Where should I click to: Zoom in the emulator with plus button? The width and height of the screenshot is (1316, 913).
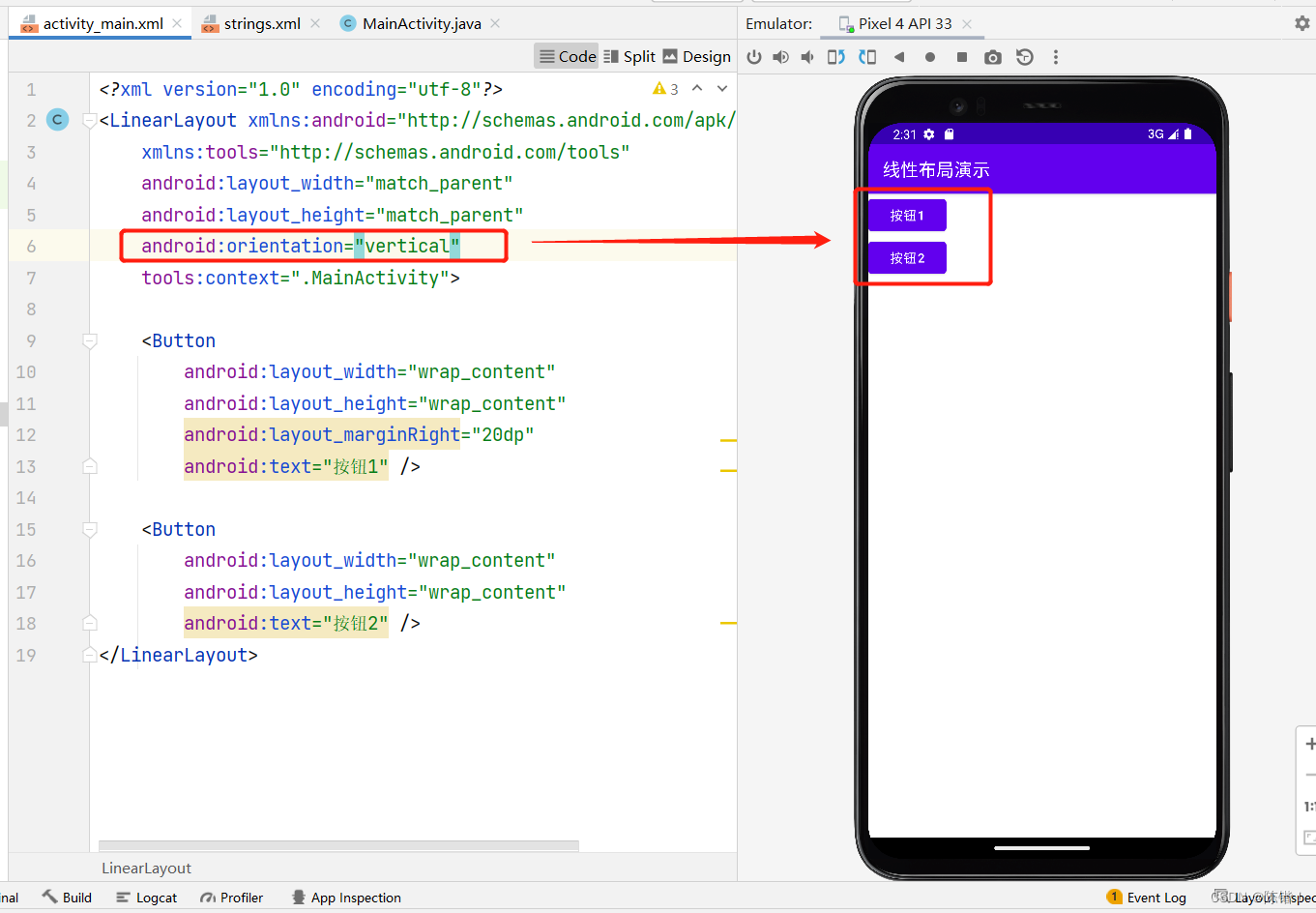click(1309, 744)
